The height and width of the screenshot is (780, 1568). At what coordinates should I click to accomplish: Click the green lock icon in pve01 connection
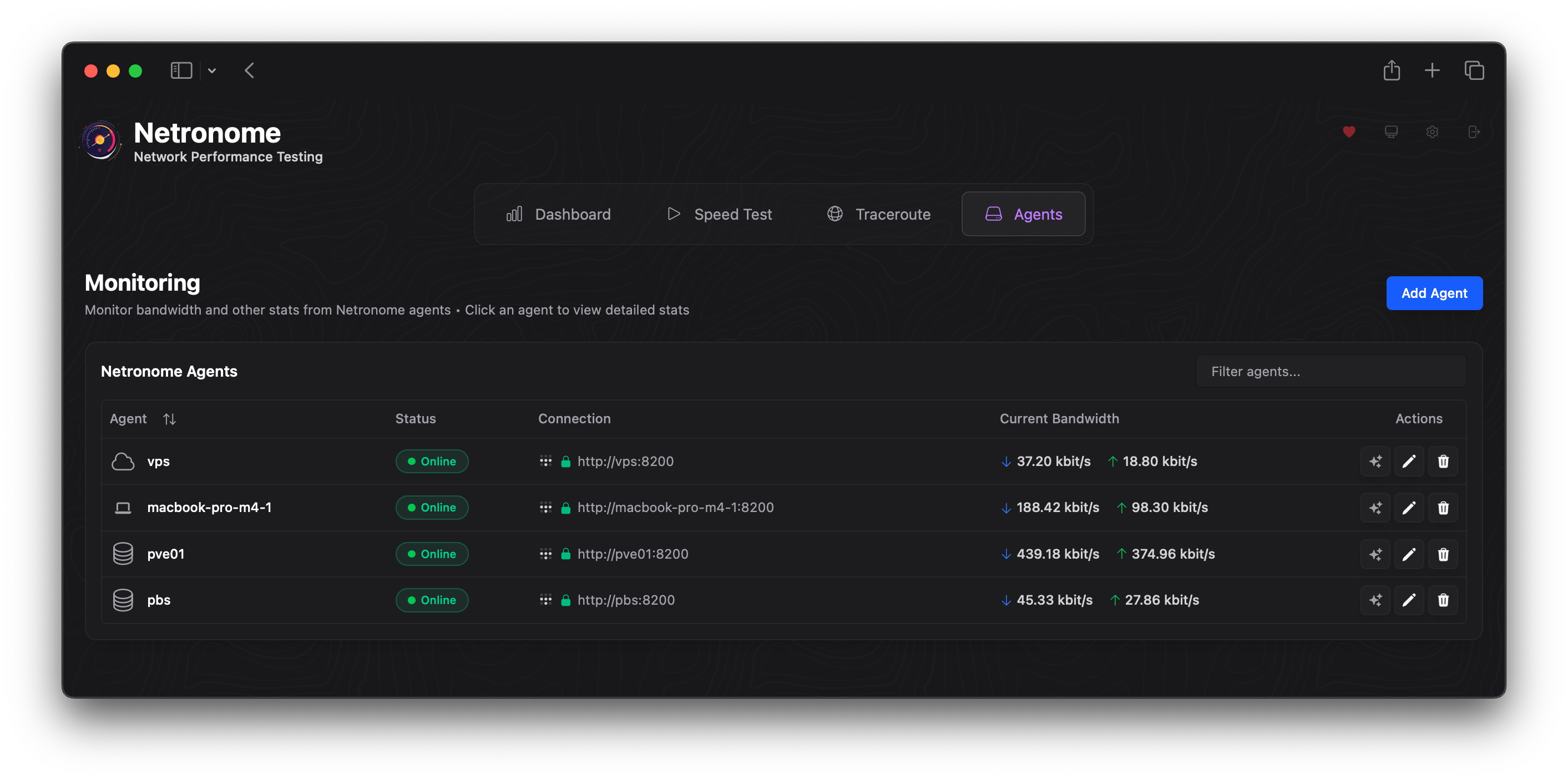point(565,554)
